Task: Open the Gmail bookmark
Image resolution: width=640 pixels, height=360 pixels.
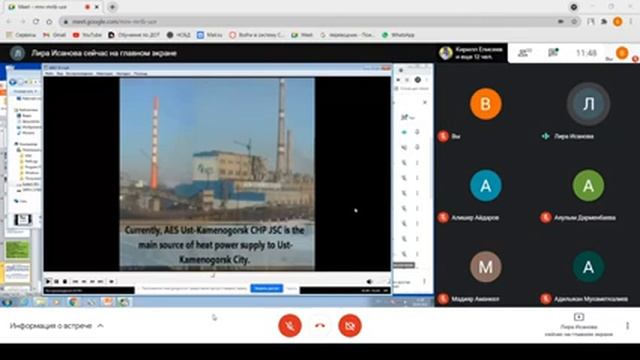Action: coord(55,35)
